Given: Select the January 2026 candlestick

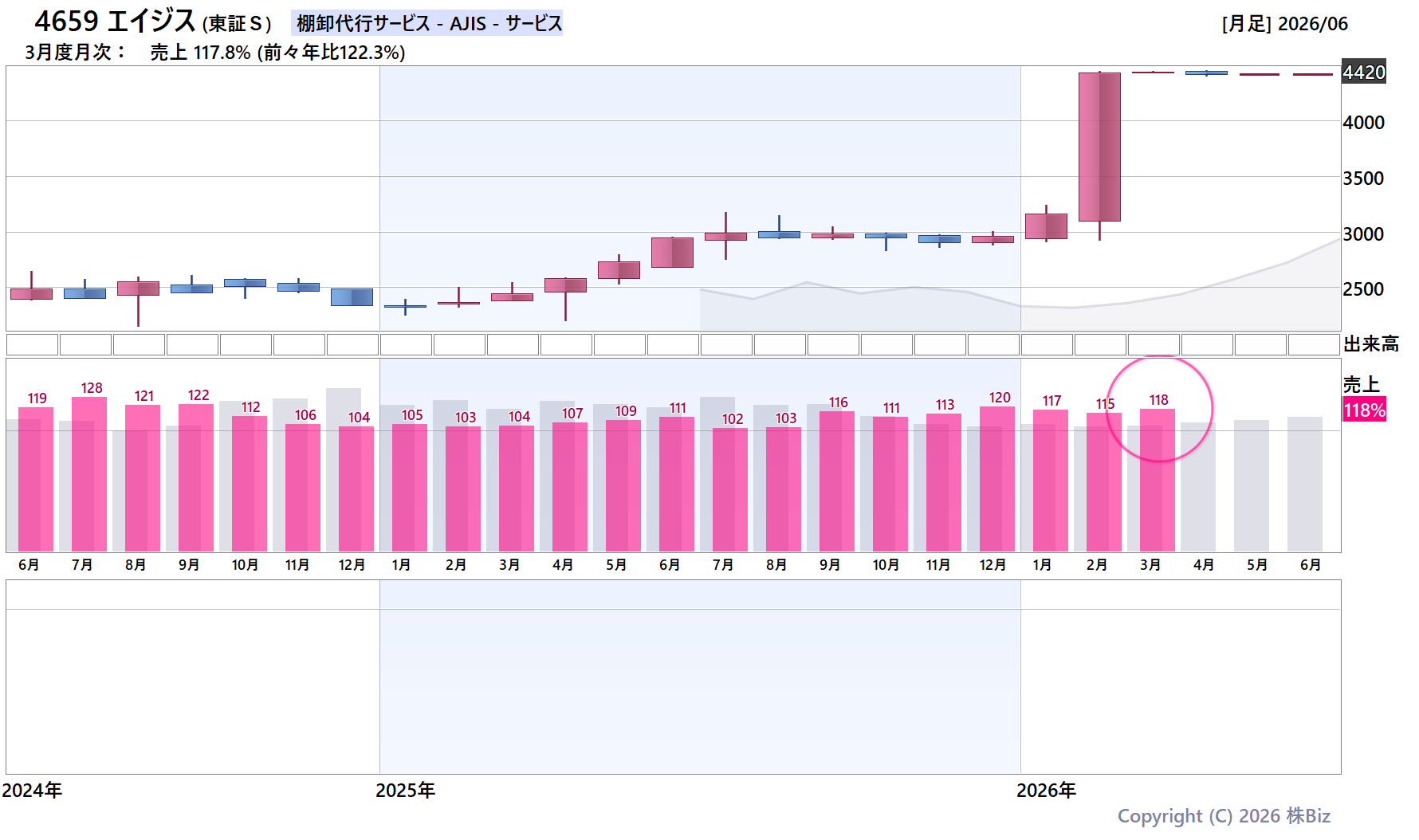Looking at the screenshot, I should (x=1046, y=226).
